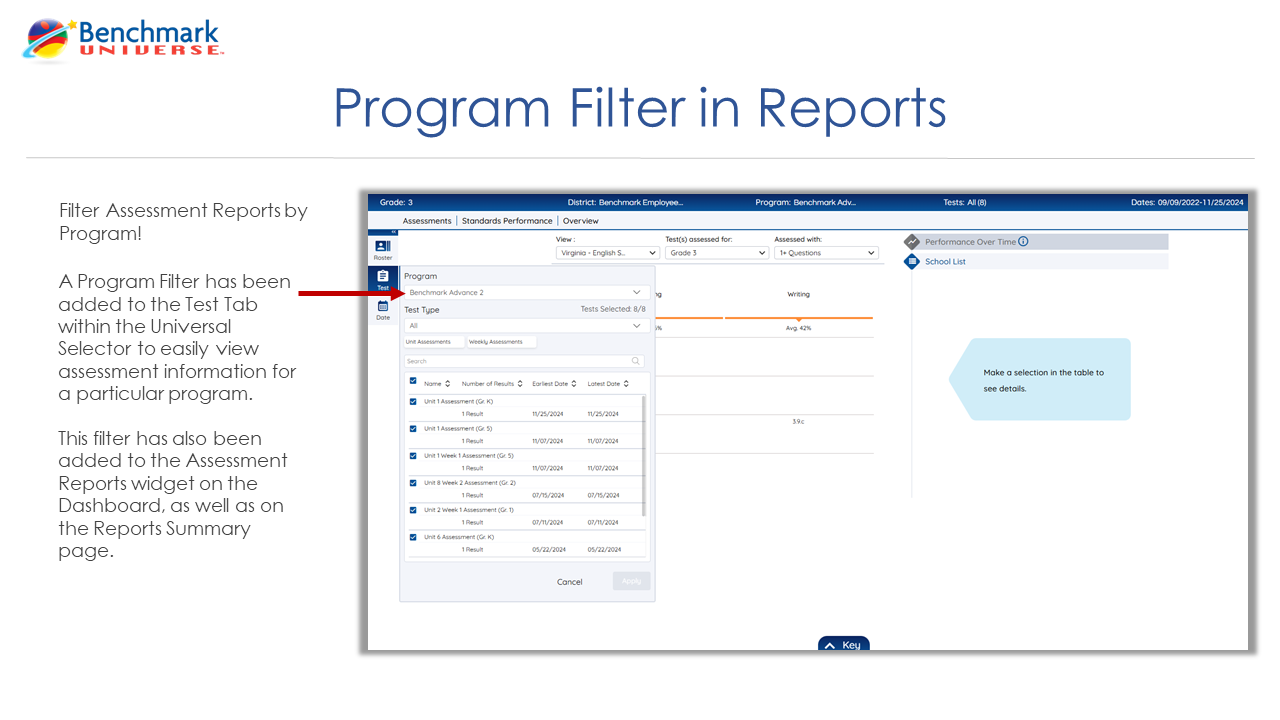Select the Test clipboard icon

pos(383,276)
